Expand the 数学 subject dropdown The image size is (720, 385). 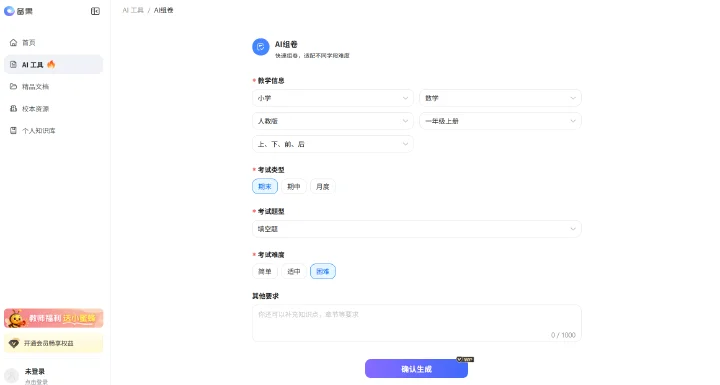(x=500, y=98)
